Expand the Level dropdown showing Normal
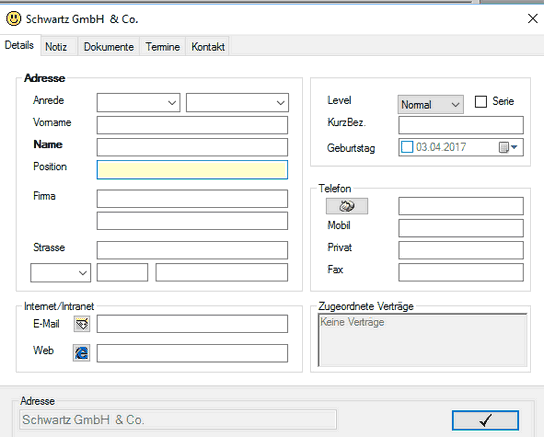The image size is (544, 437). (x=431, y=104)
